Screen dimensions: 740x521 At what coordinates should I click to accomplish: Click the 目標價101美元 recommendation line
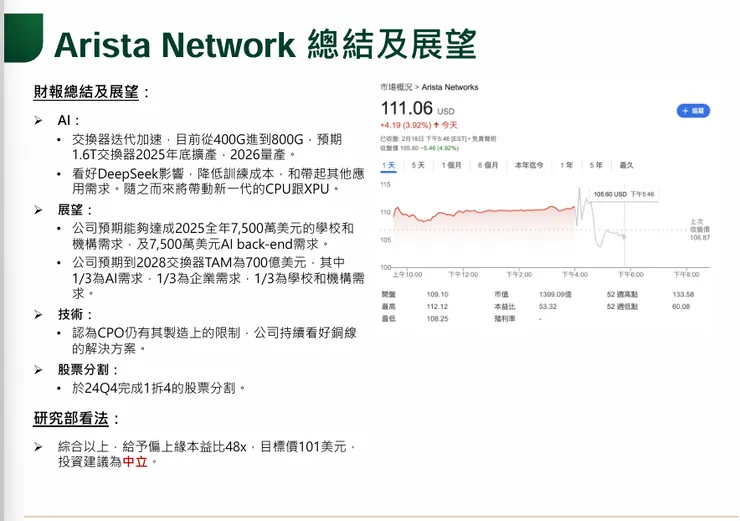(x=206, y=454)
